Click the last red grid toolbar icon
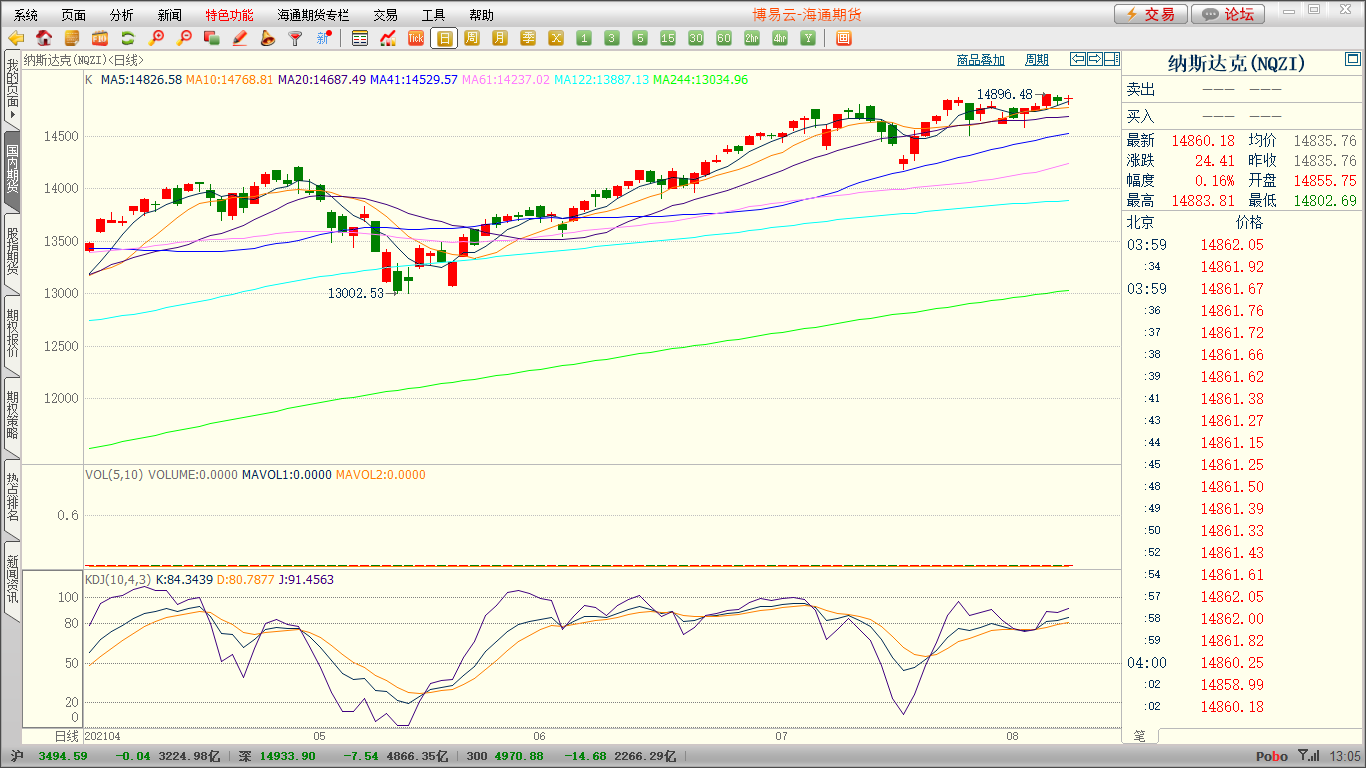Viewport: 1366px width, 768px height. pyautogui.click(x=843, y=38)
